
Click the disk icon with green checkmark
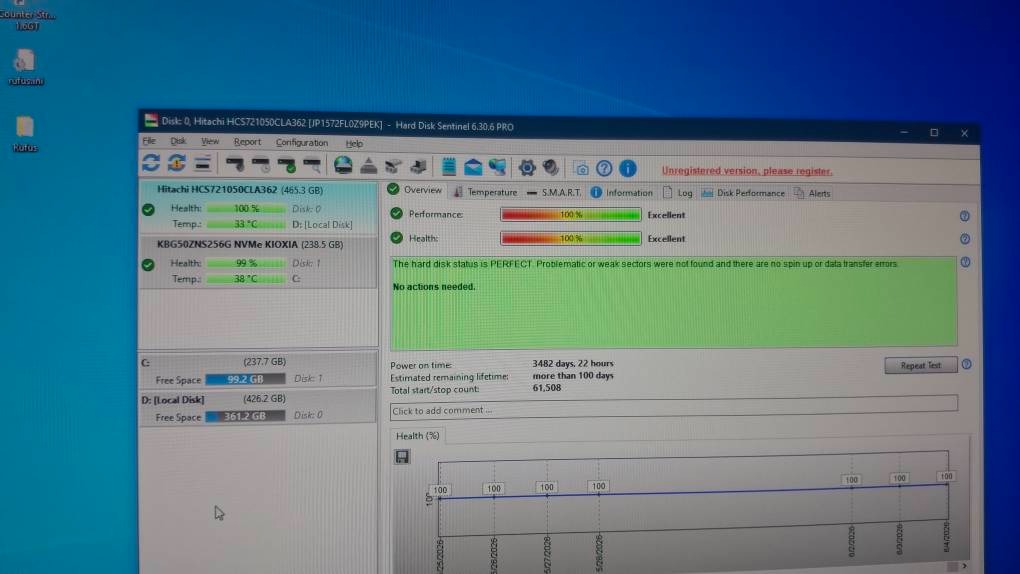[287, 165]
